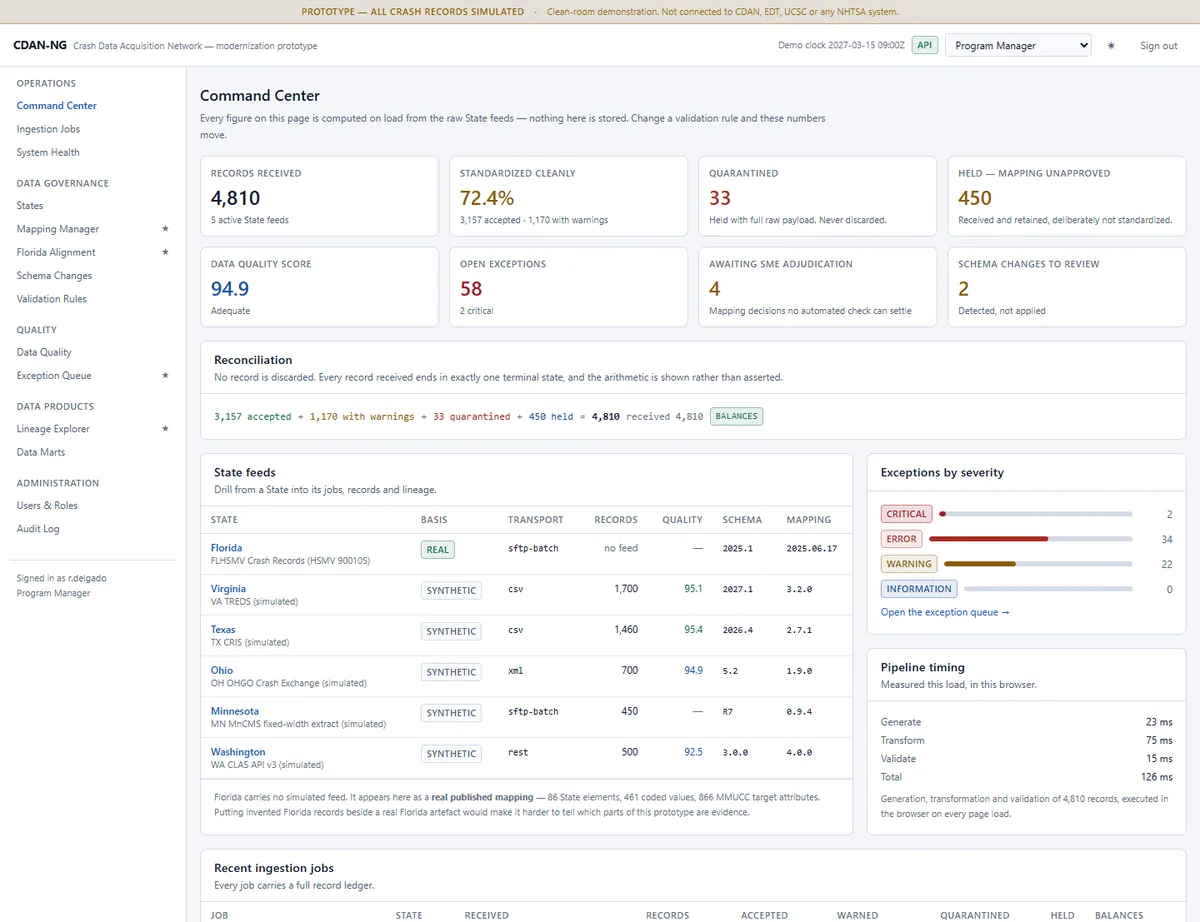This screenshot has width=1200, height=922.
Task: Toggle the light/dark theme sun icon
Action: [1111, 46]
